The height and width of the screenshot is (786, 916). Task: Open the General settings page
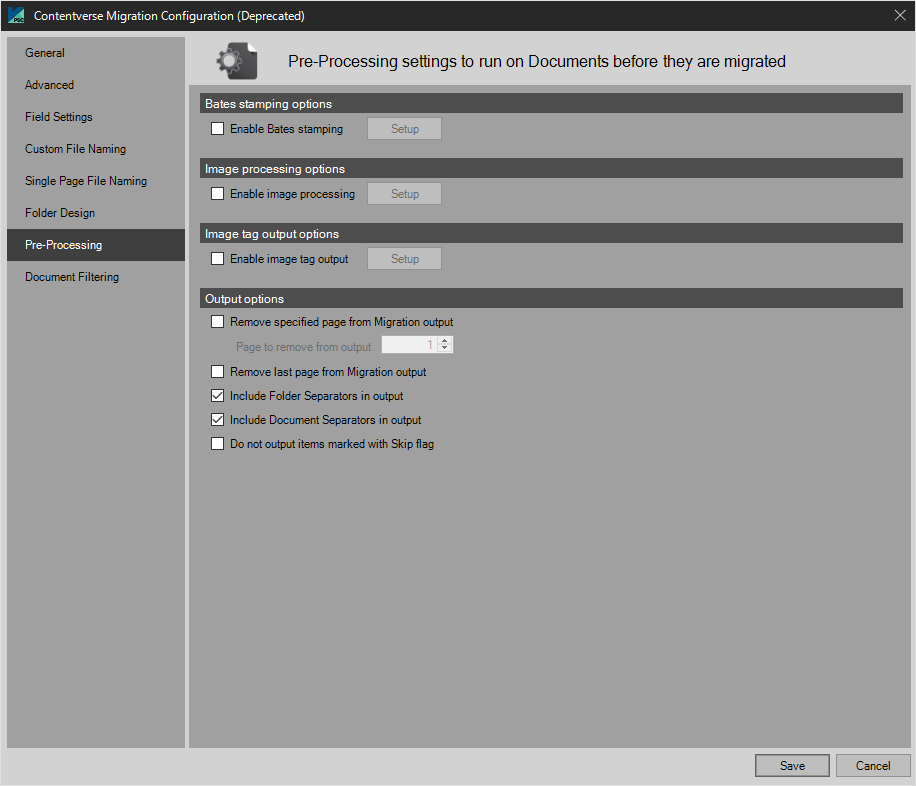tap(96, 53)
